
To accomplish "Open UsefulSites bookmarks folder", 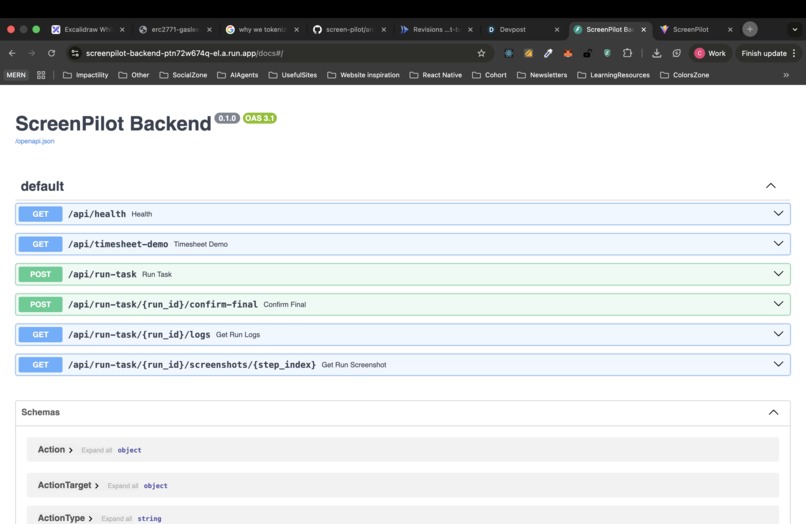I will pyautogui.click(x=293, y=75).
